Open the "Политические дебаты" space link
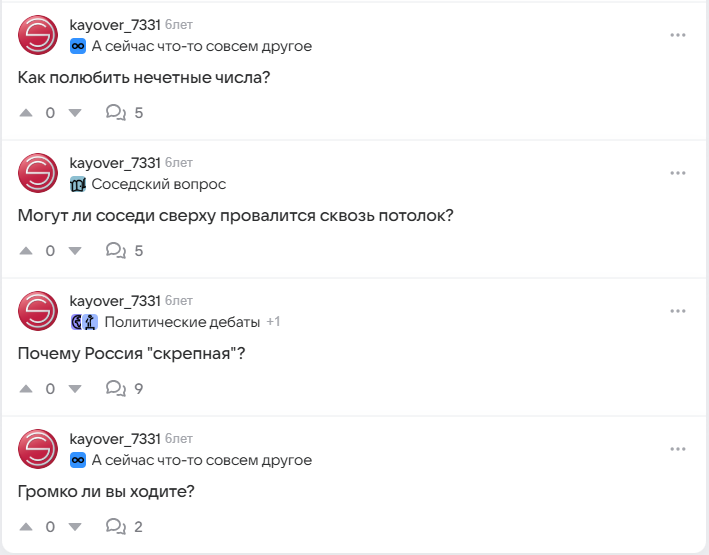Screen dimensions: 709x555 click(181, 322)
